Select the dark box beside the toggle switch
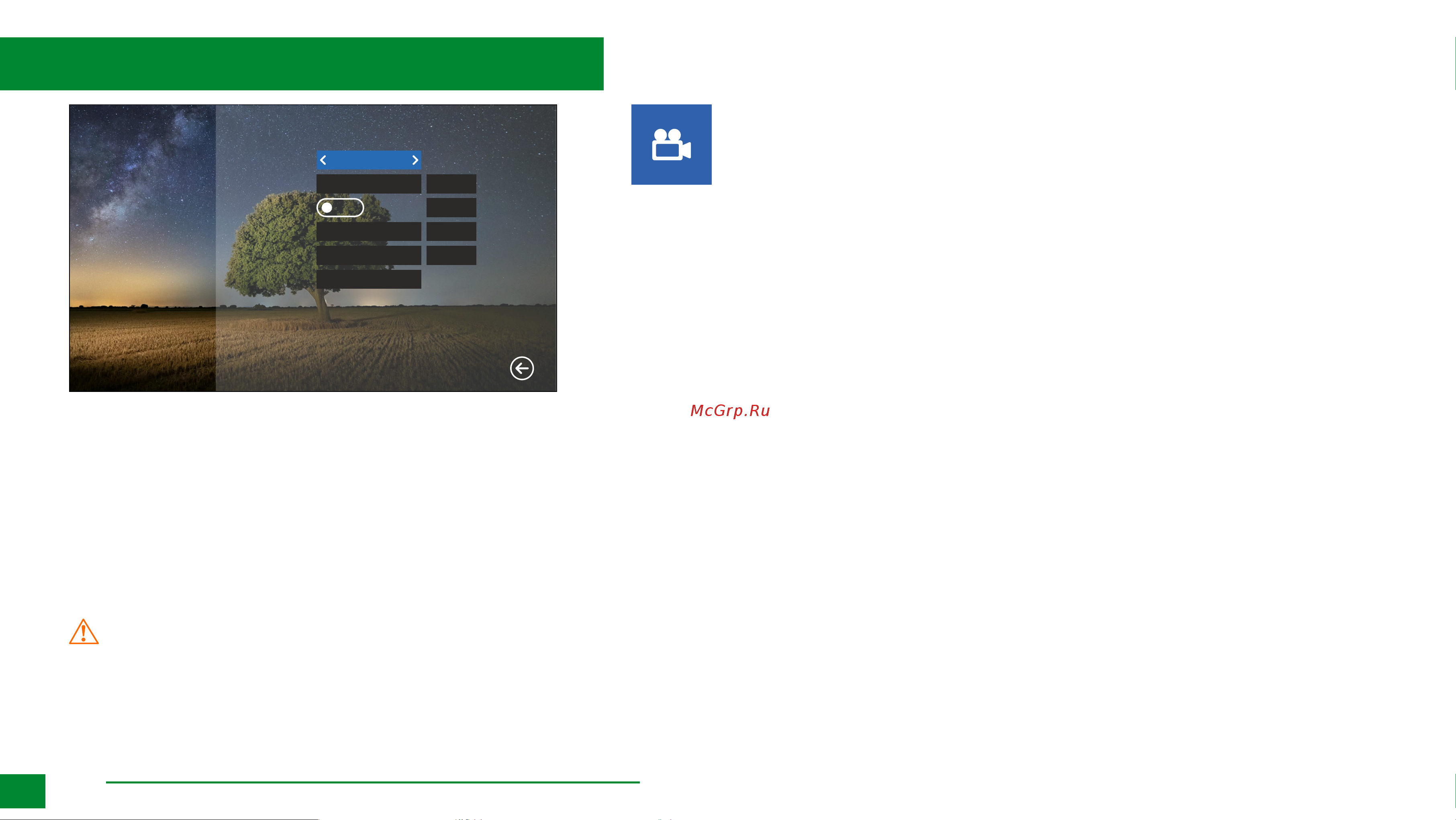1456x820 pixels. pos(451,208)
